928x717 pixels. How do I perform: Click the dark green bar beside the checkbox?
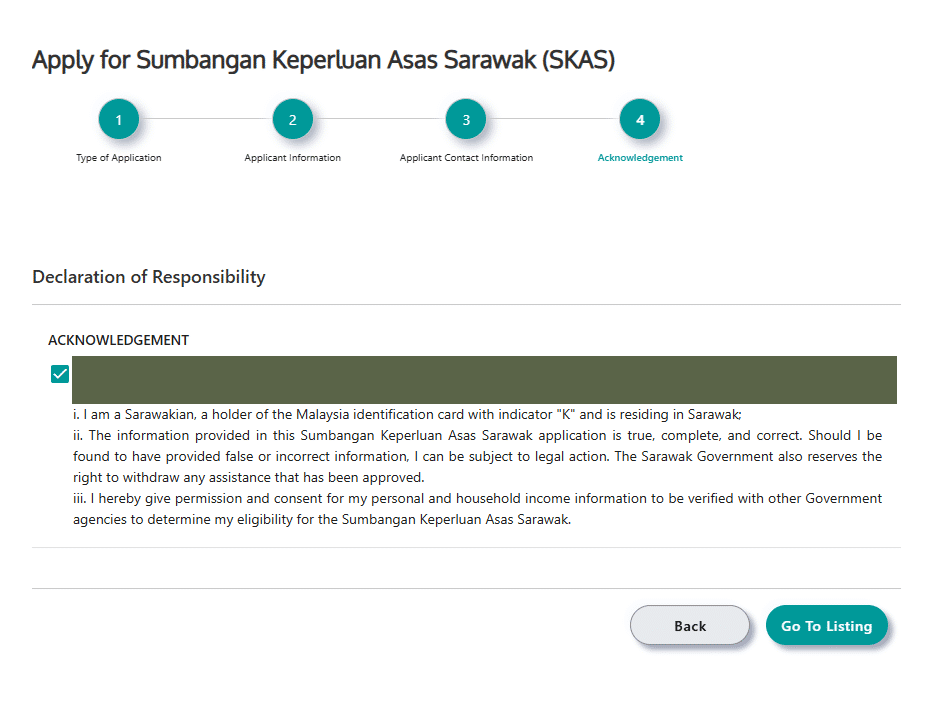click(x=484, y=380)
